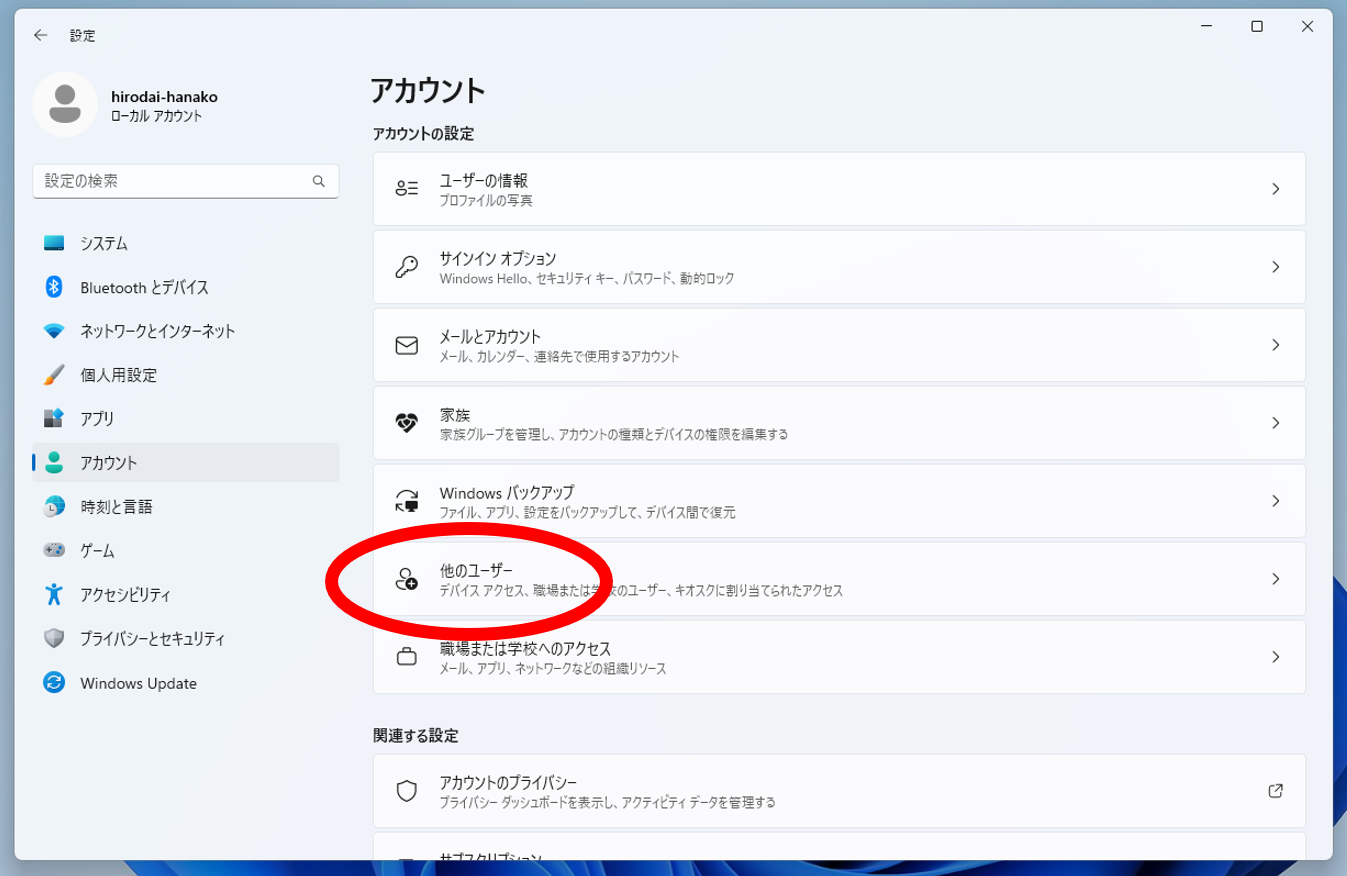Viewport: 1347px width, 876px height.
Task: Select ゲーム in the sidebar
Action: (x=186, y=550)
